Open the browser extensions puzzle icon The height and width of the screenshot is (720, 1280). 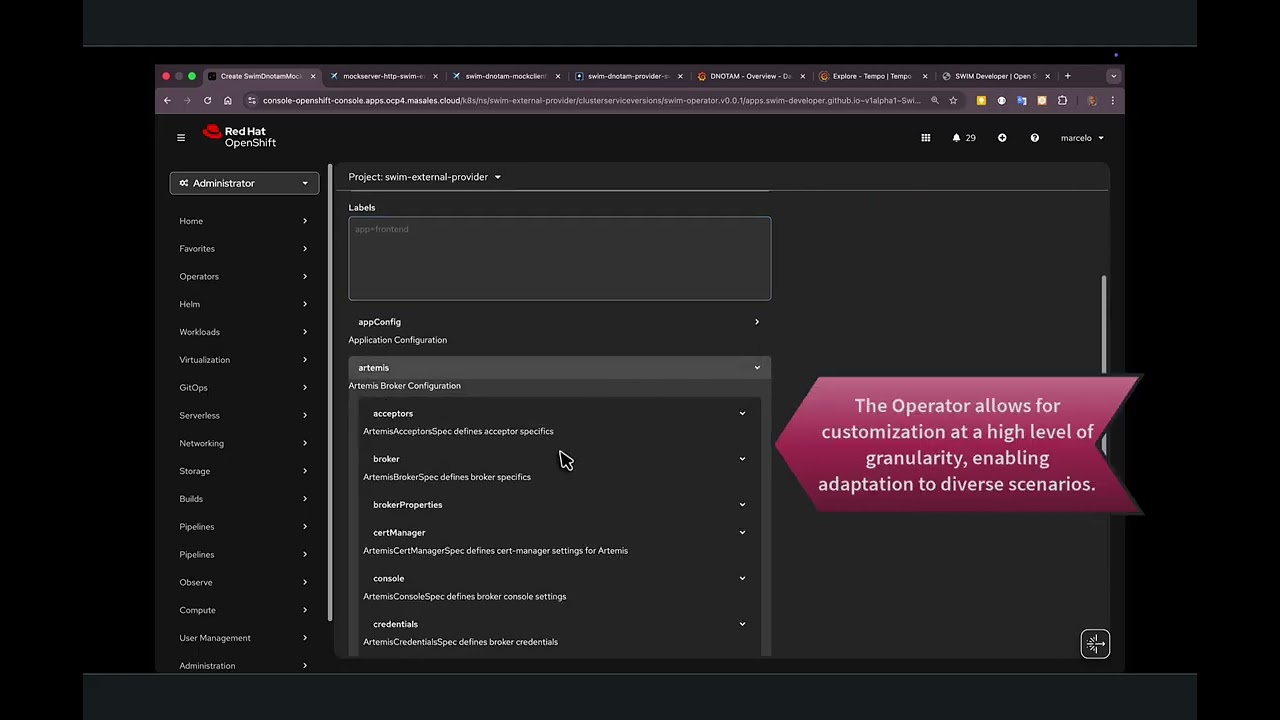pos(1062,100)
